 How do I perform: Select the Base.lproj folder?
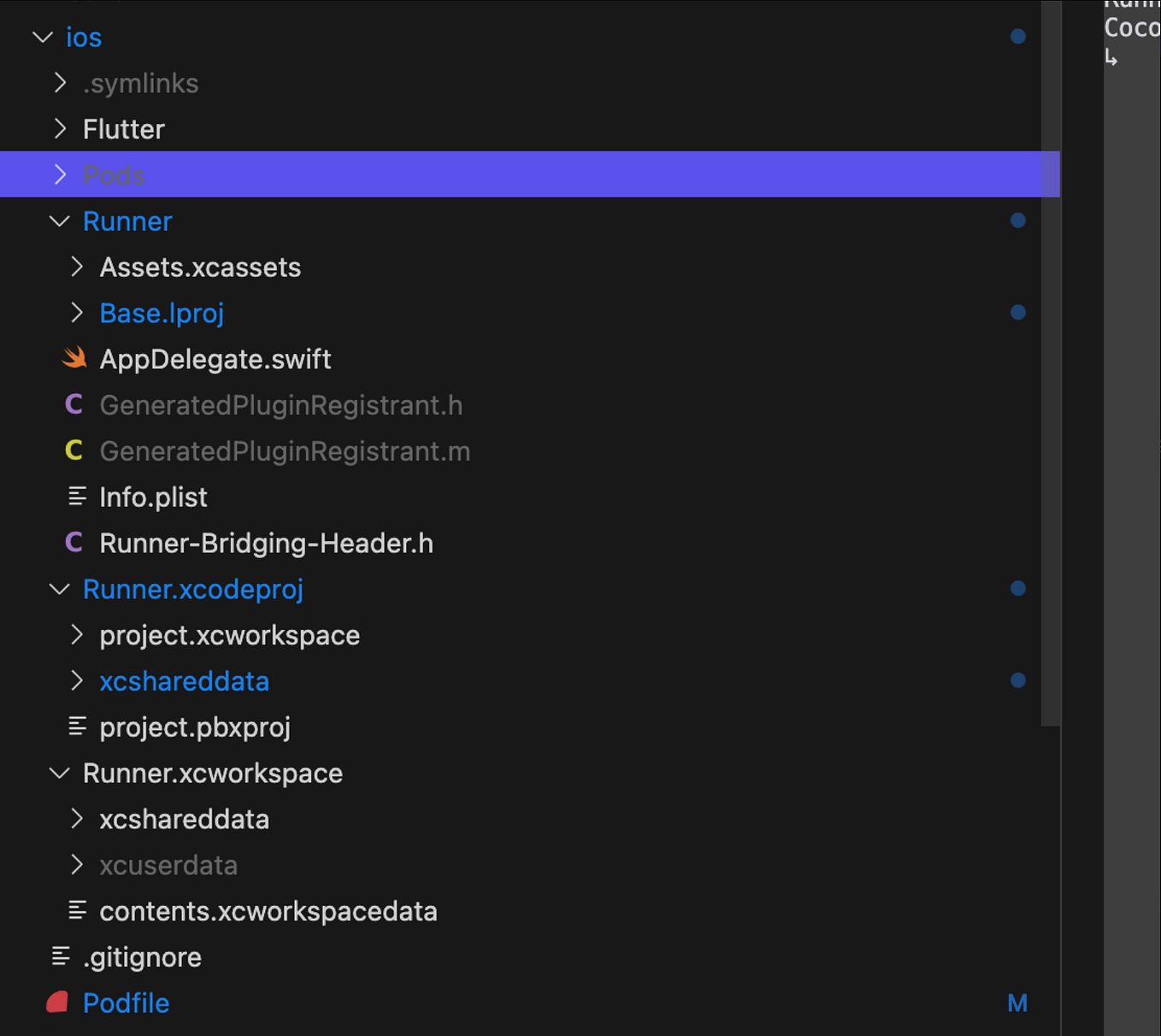pos(162,312)
